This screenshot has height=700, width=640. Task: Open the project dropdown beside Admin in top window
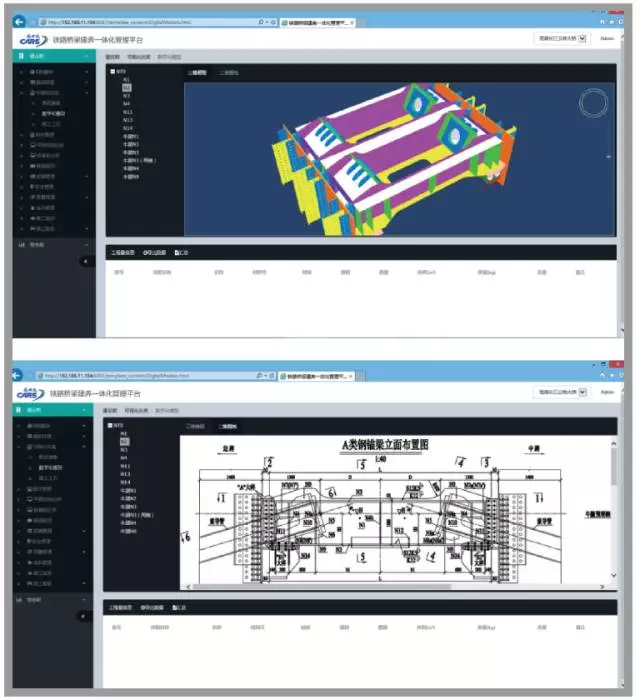[x=562, y=39]
